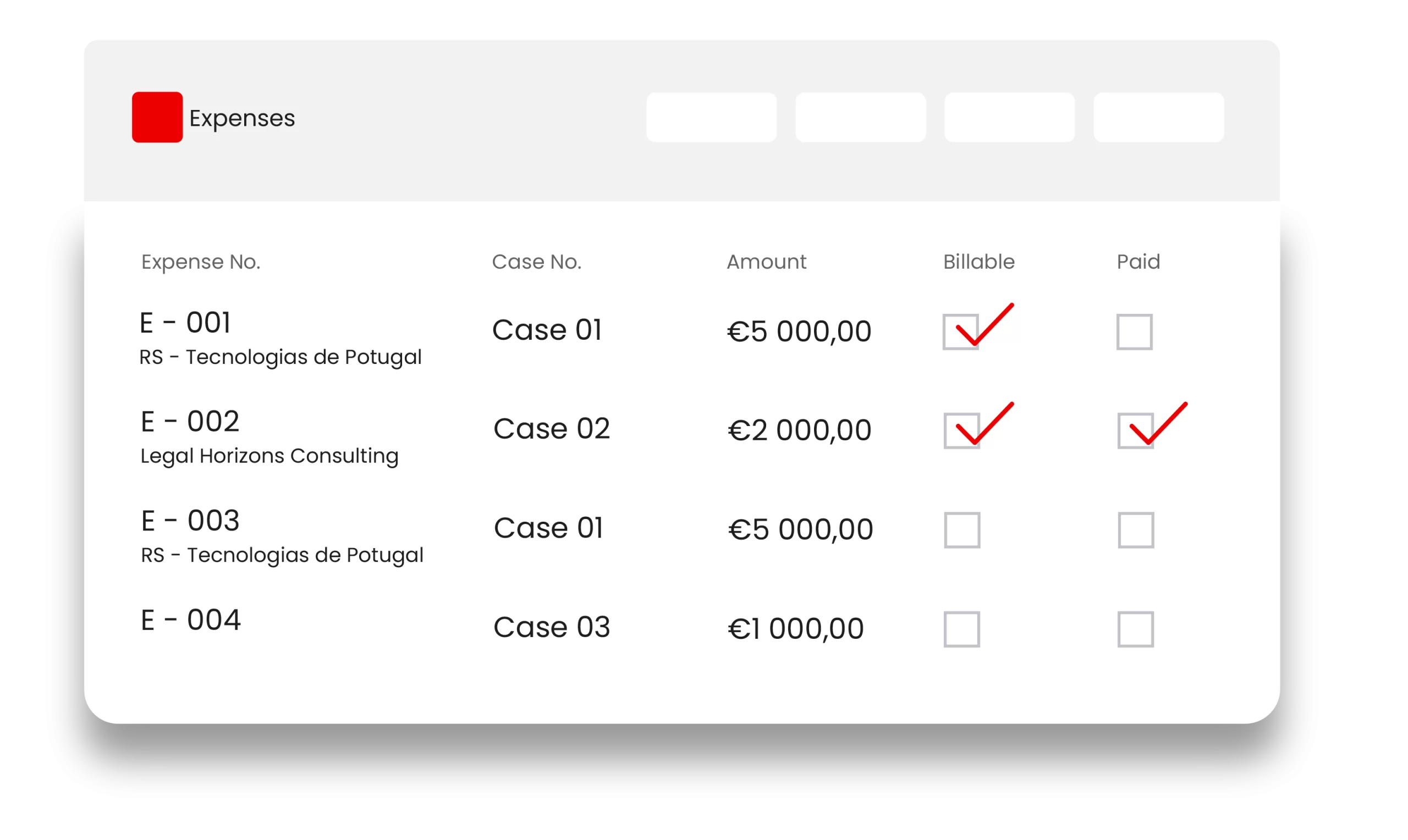Open expense E - 001
The height and width of the screenshot is (840, 1408).
[185, 323]
